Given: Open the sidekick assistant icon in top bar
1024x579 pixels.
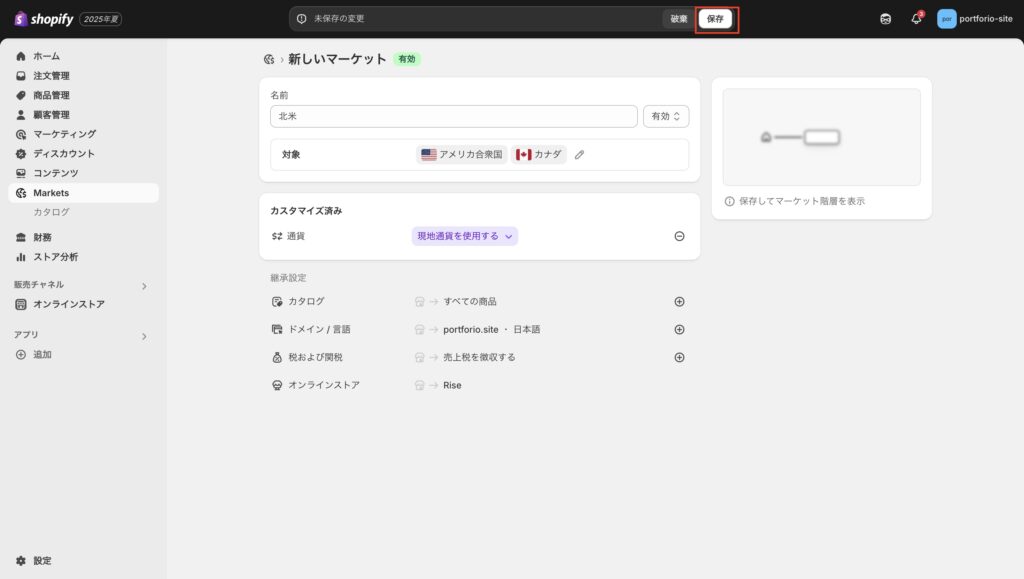Looking at the screenshot, I should pos(885,19).
